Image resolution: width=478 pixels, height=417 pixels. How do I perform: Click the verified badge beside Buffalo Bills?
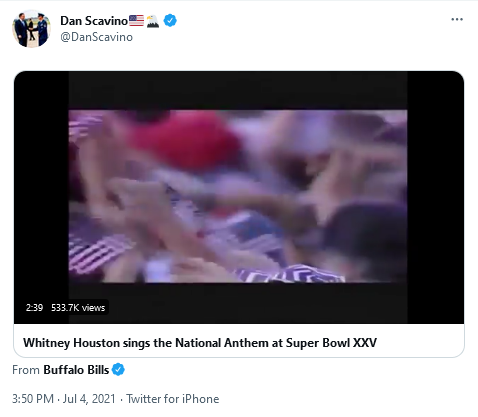[x=118, y=370]
